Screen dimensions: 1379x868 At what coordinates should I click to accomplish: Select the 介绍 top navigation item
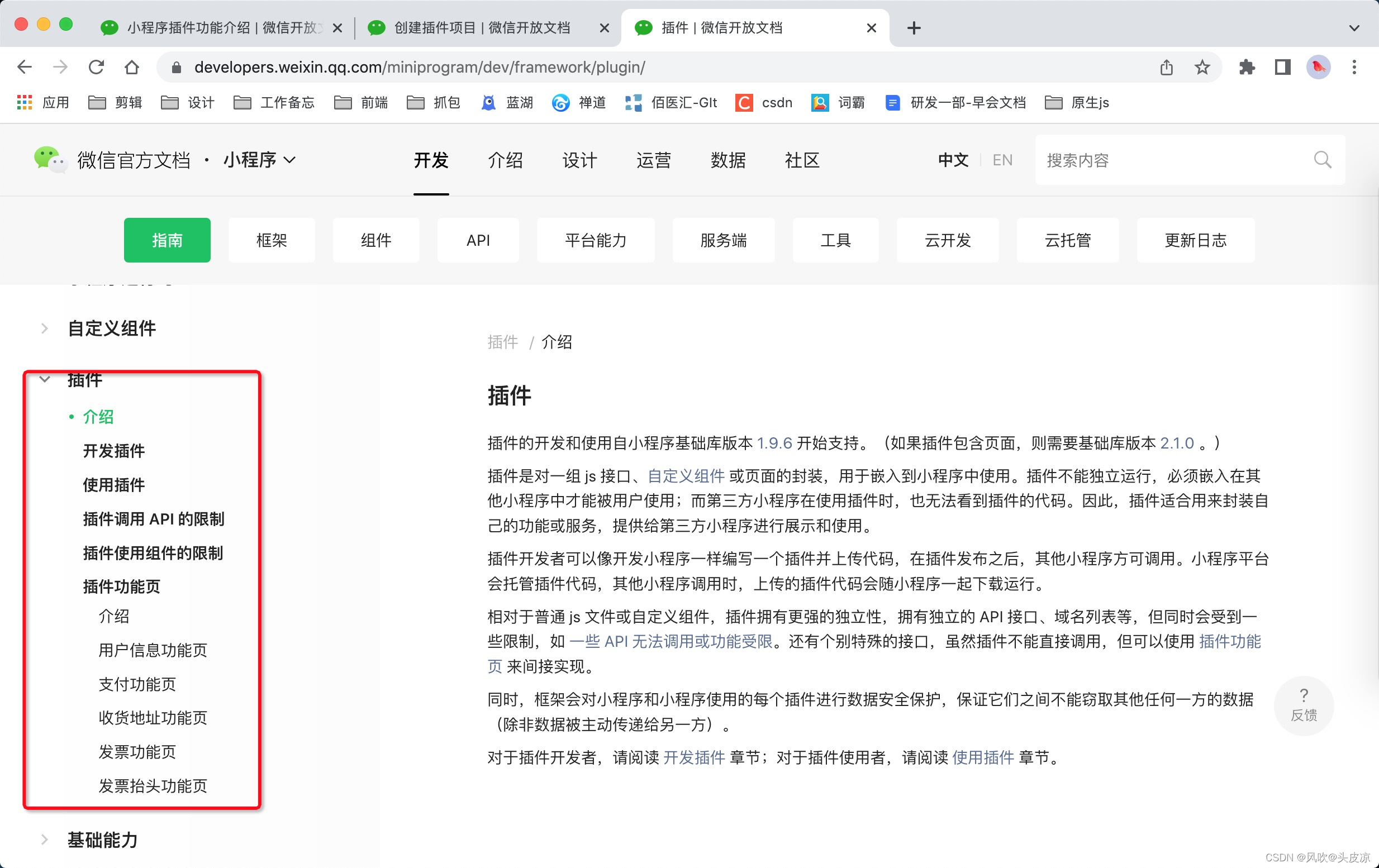click(x=506, y=160)
